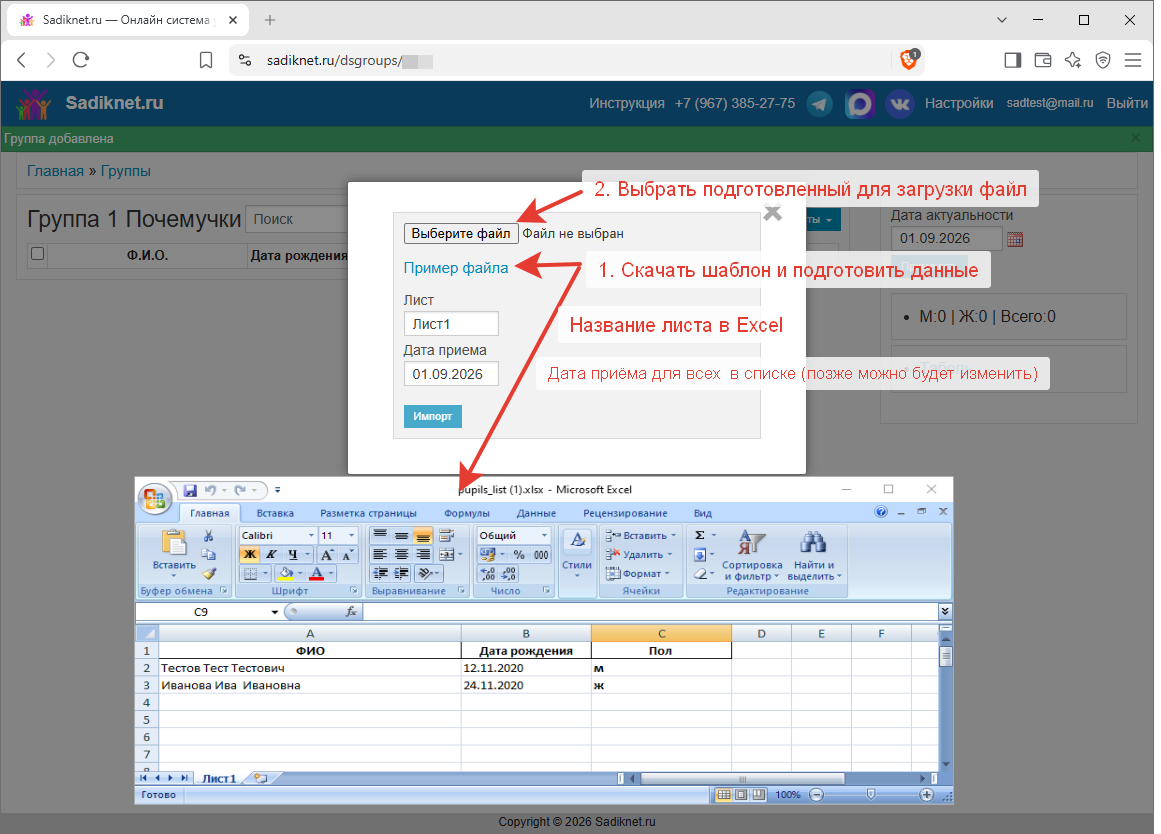Image resolution: width=1161 pixels, height=834 pixels.
Task: Click the Excel zoom slider handle
Action: pyautogui.click(x=871, y=794)
